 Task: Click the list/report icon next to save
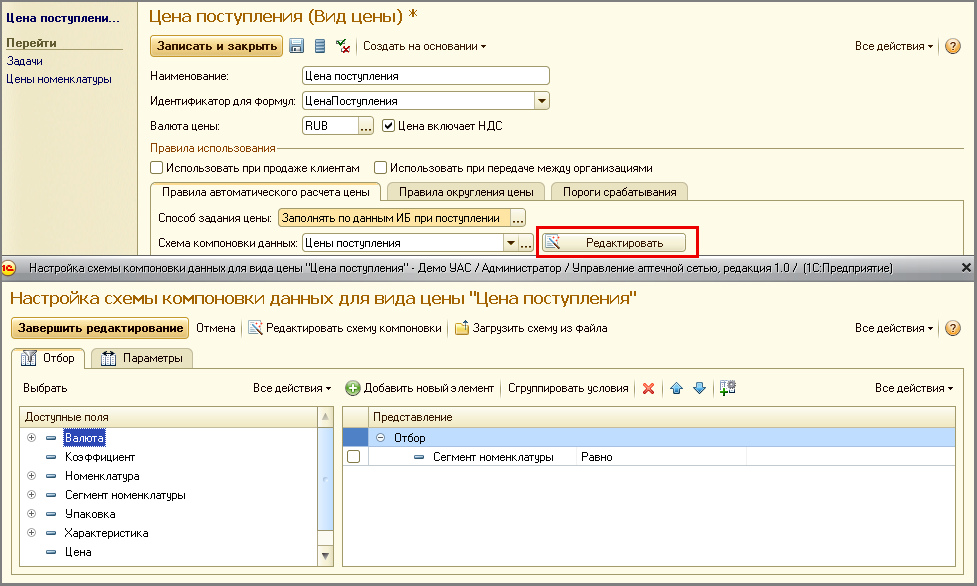(320, 46)
